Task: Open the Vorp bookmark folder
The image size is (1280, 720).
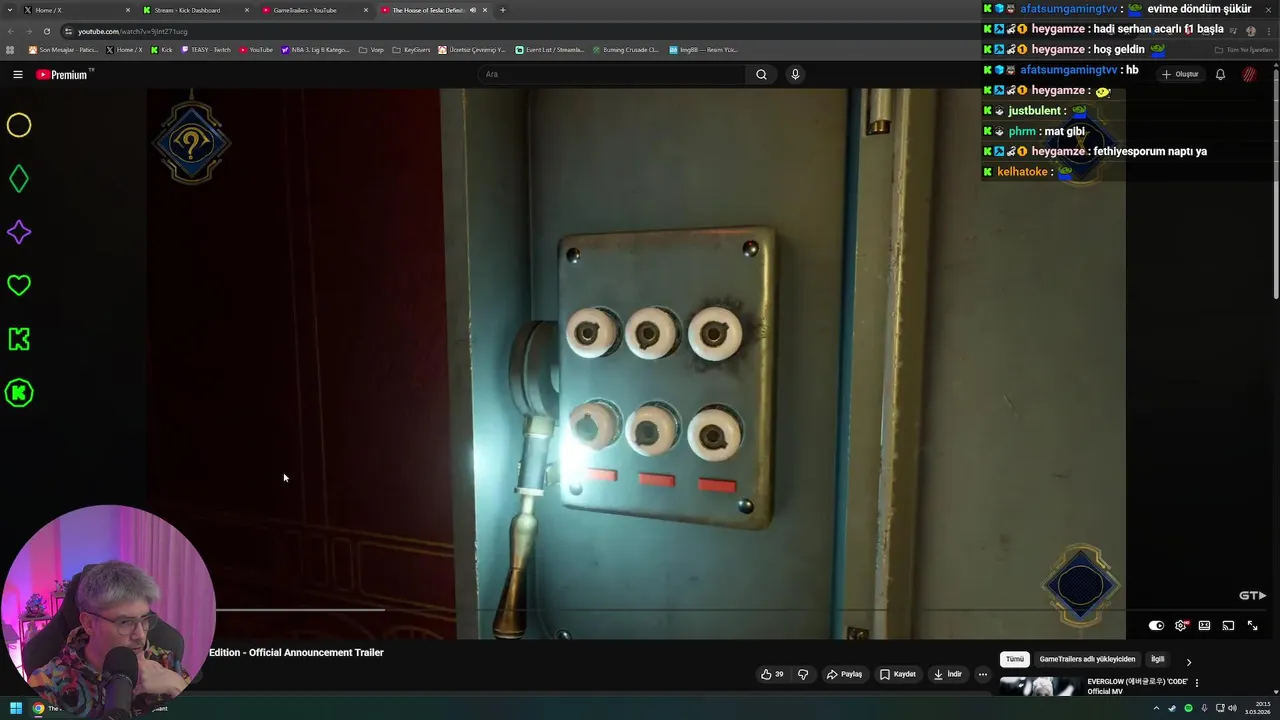Action: 372,50
